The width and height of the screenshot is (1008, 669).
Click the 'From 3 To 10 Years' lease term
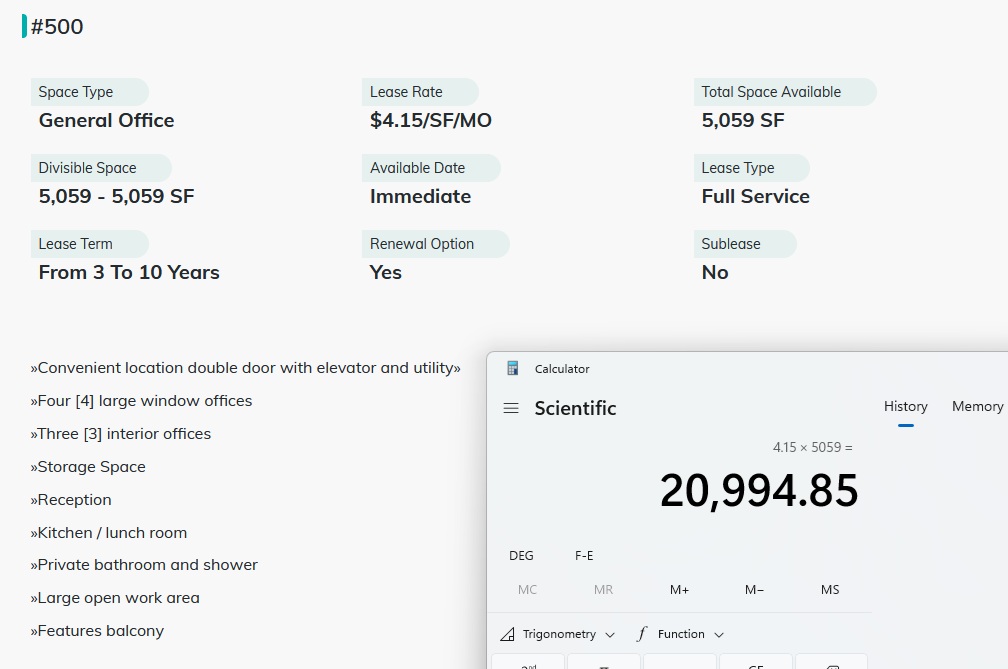[x=129, y=272]
